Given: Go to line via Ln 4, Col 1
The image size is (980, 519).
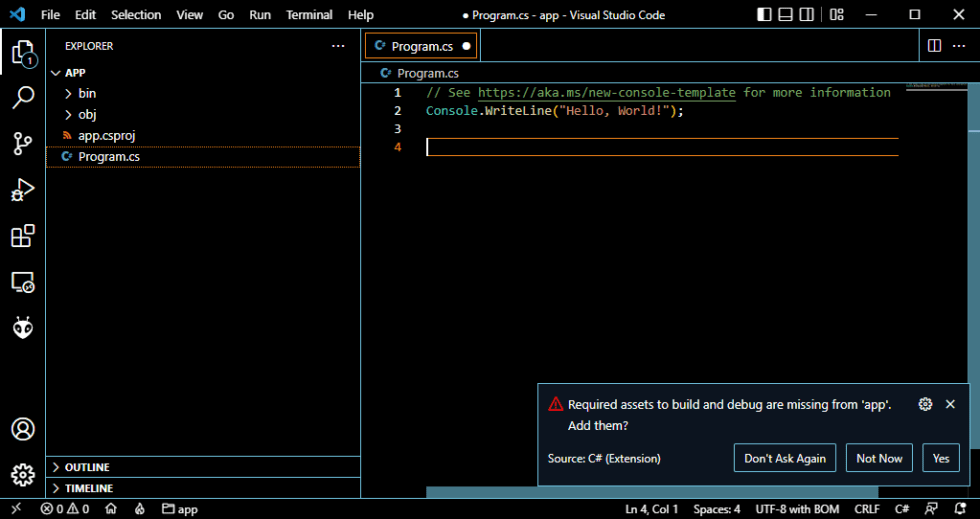Looking at the screenshot, I should pos(651,509).
